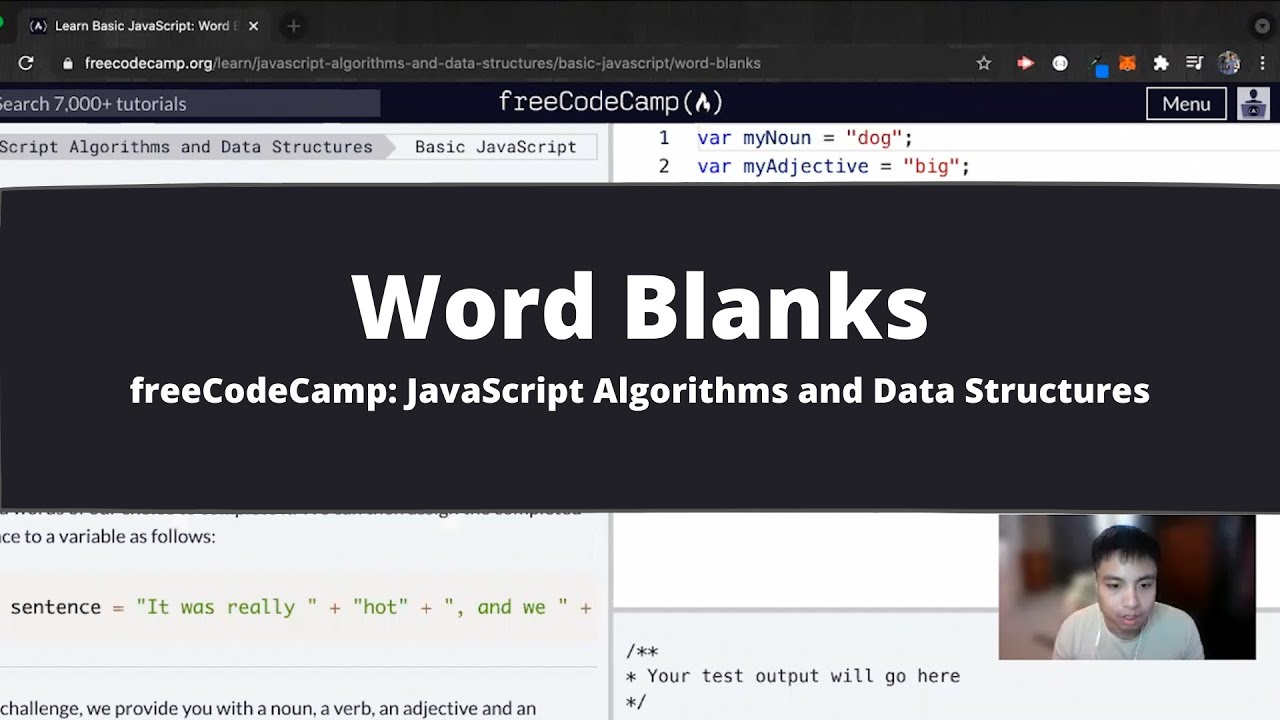Image resolution: width=1280 pixels, height=720 pixels.
Task: Click code line 2 with myAdjective
Action: pos(833,166)
